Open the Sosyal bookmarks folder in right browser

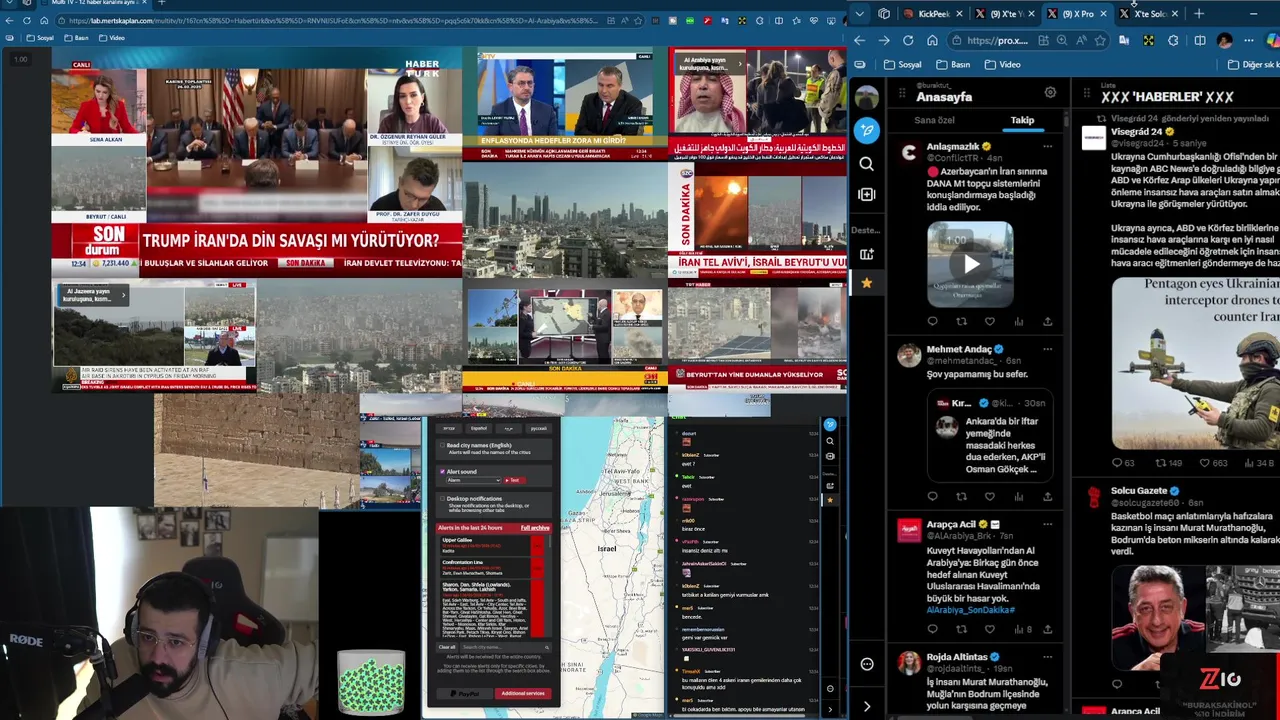click(903, 64)
